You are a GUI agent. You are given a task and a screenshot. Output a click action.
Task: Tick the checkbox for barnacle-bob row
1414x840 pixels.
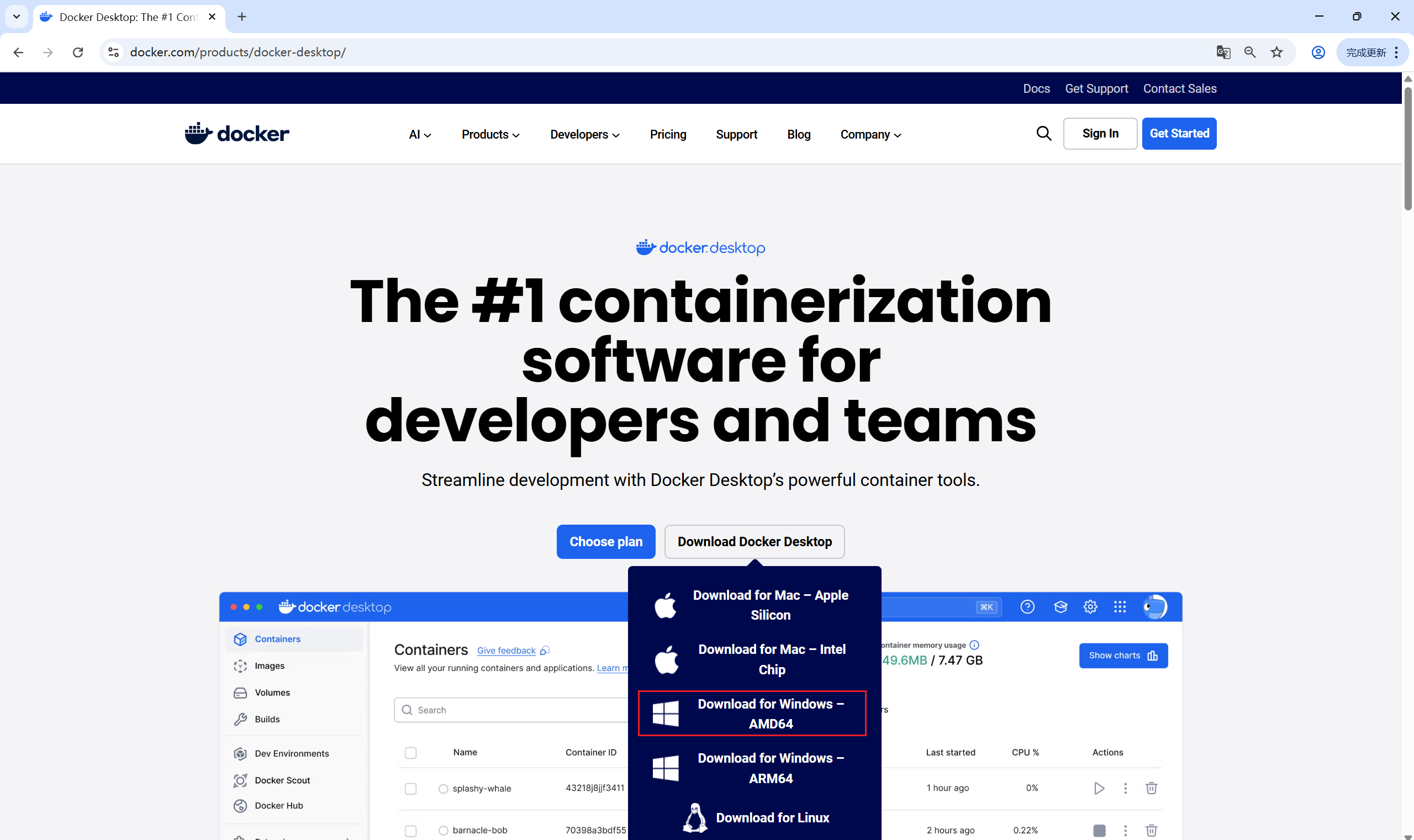pyautogui.click(x=410, y=831)
